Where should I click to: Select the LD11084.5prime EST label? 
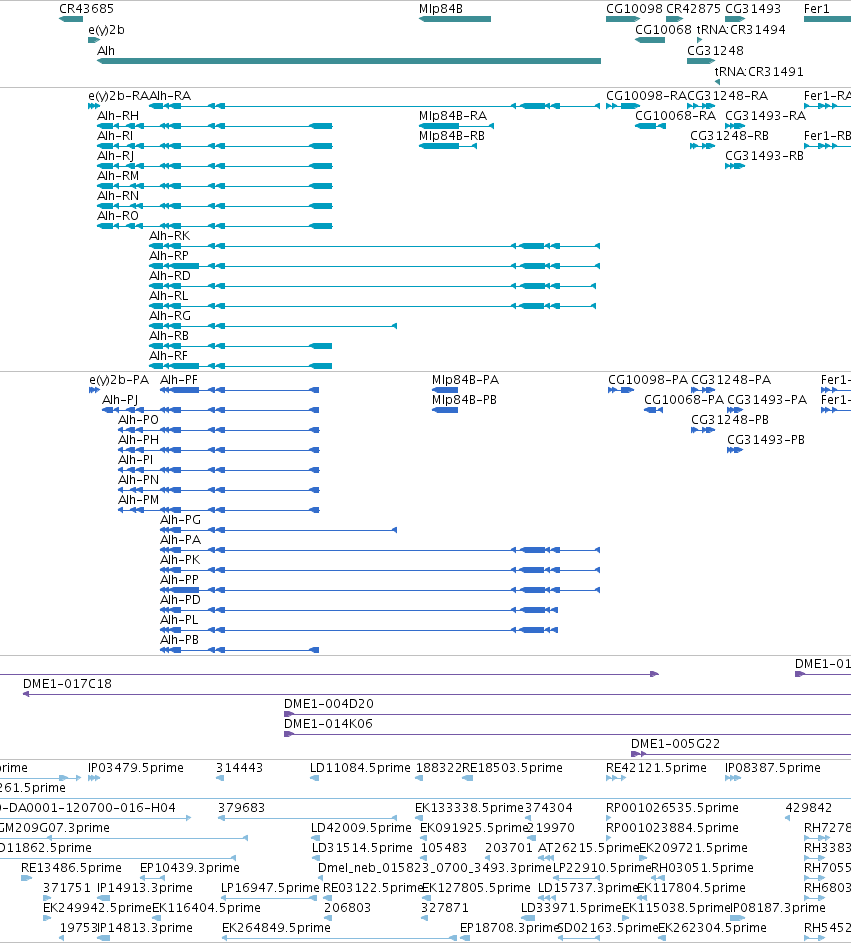point(360,768)
